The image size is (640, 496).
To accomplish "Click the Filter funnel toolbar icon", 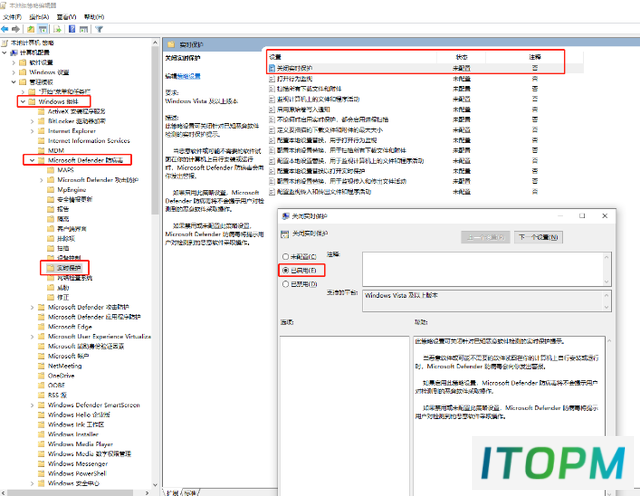I will click(99, 29).
